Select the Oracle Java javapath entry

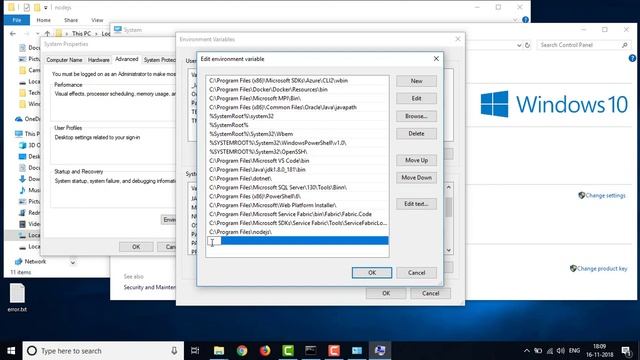click(x=298, y=107)
